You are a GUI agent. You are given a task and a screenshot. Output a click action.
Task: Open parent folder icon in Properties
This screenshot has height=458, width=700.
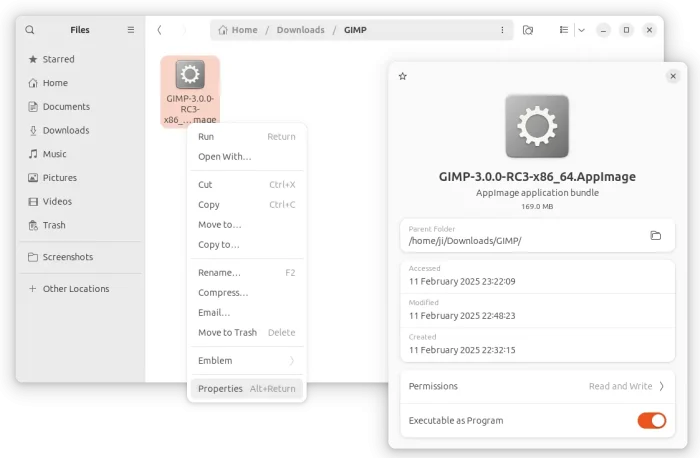click(x=655, y=235)
